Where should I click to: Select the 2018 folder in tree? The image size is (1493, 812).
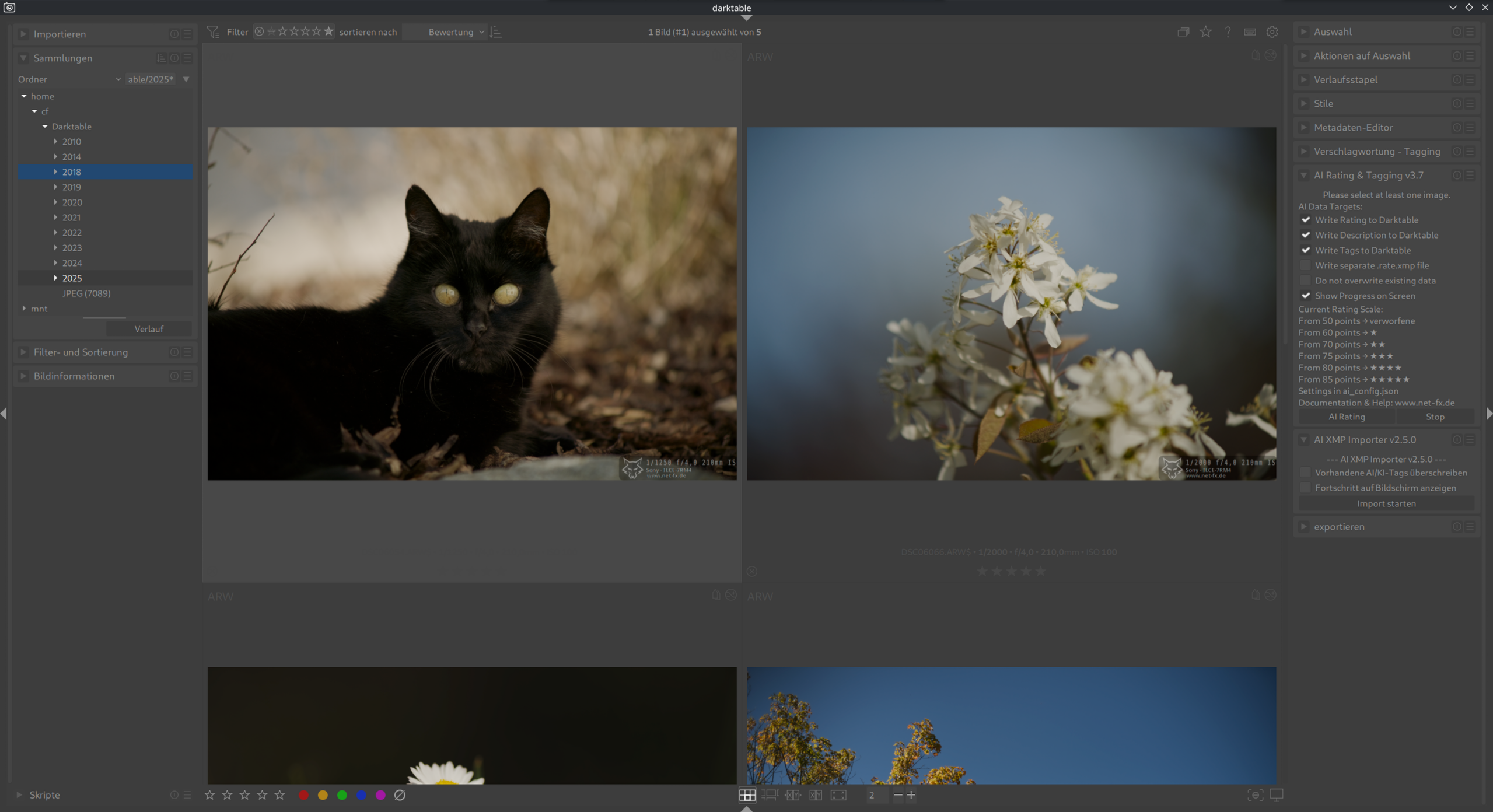pyautogui.click(x=72, y=172)
